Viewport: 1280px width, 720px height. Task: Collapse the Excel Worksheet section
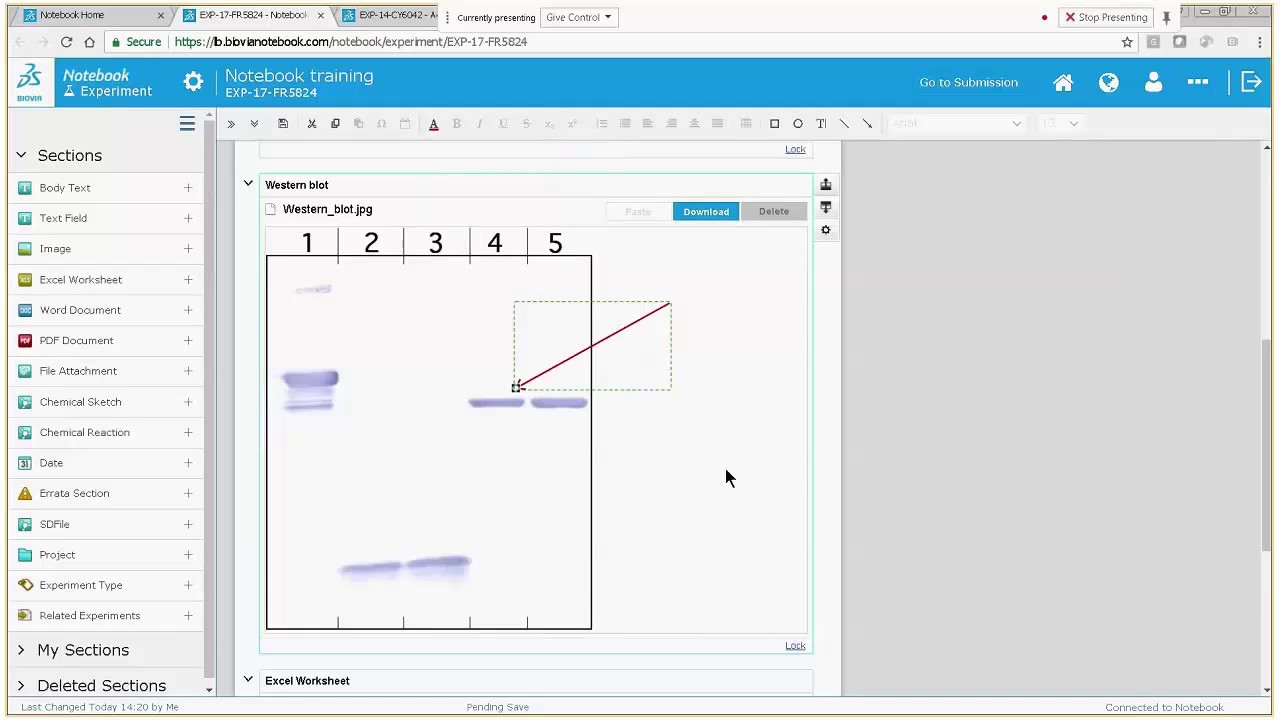point(248,680)
